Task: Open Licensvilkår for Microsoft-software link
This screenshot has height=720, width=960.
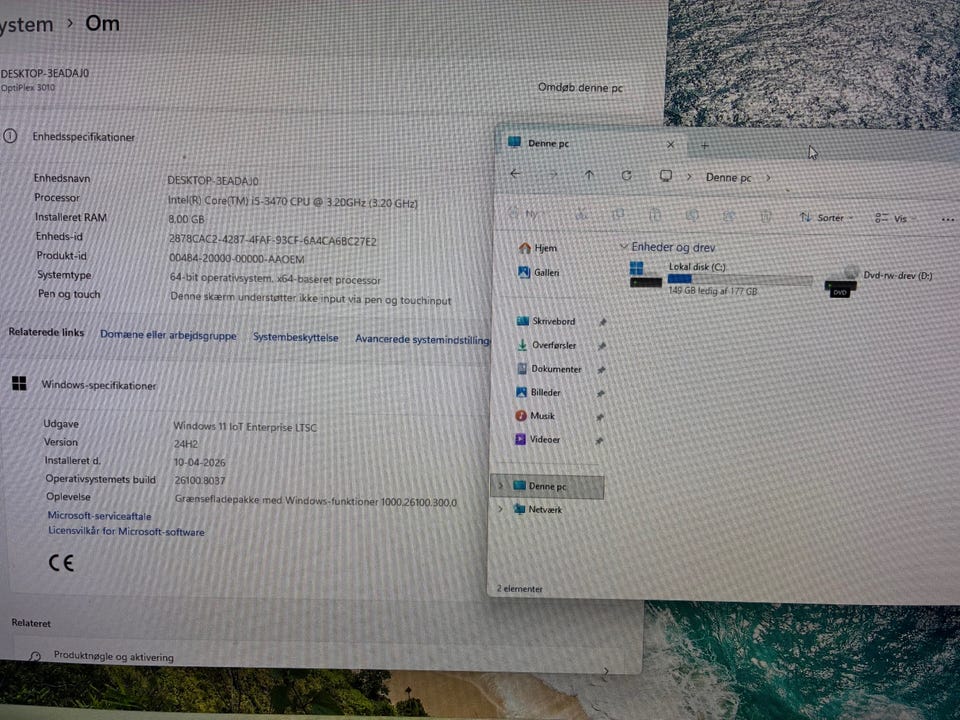Action: [127, 531]
